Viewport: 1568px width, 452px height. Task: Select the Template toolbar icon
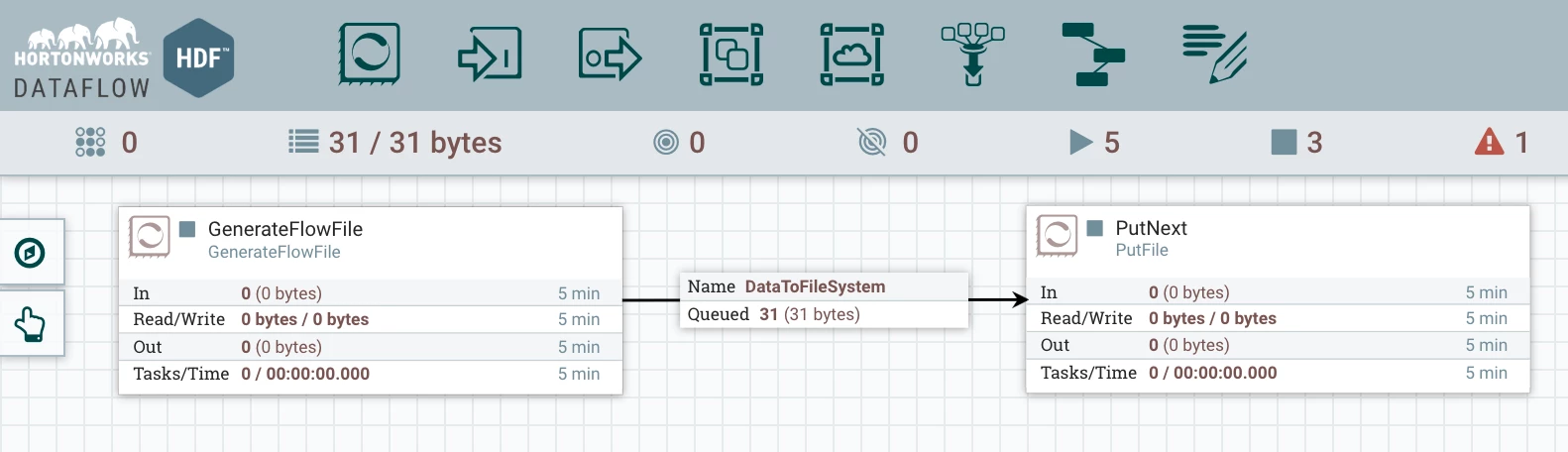coord(1093,55)
